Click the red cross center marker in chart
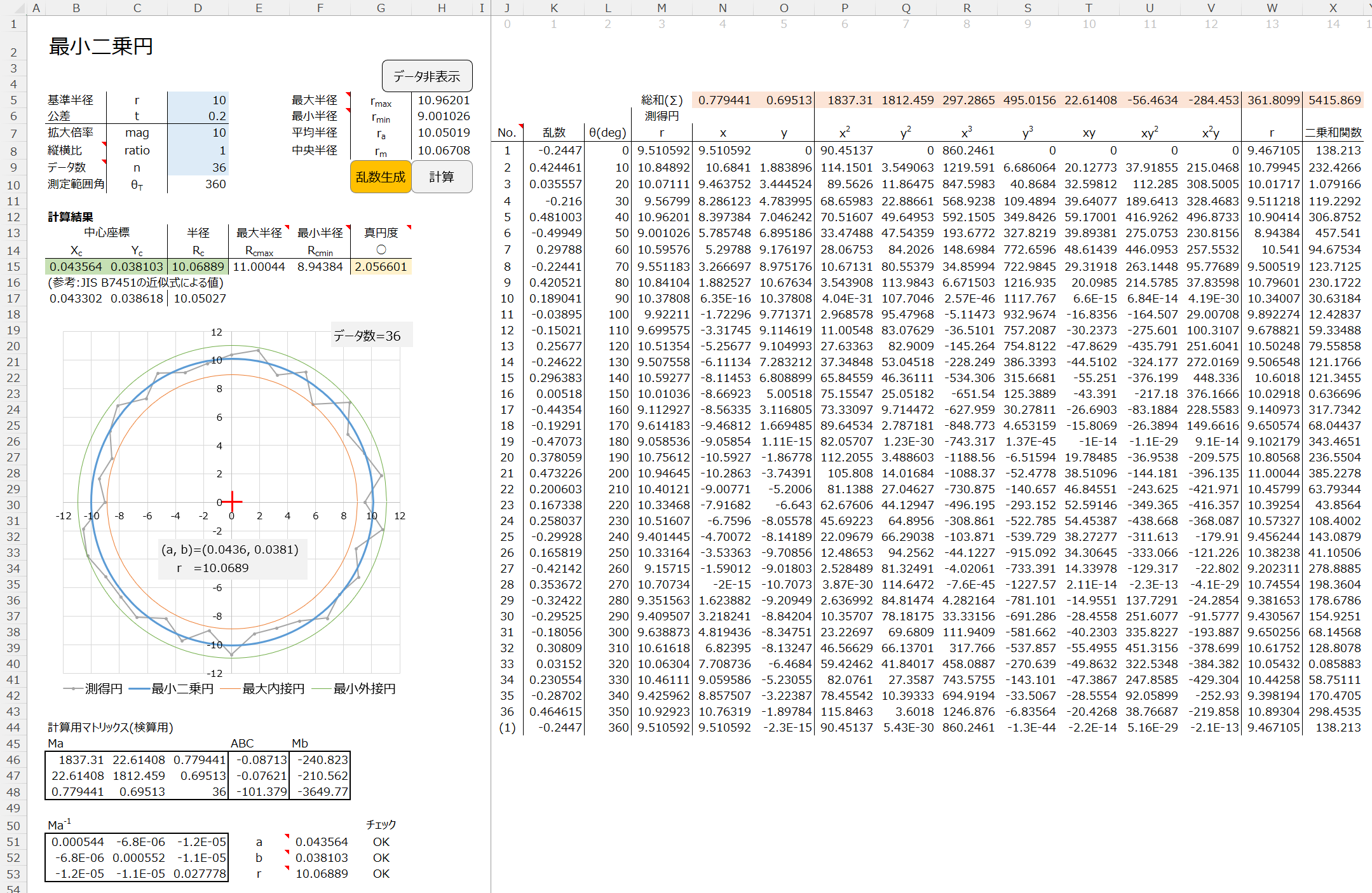The image size is (1372, 893). [233, 501]
